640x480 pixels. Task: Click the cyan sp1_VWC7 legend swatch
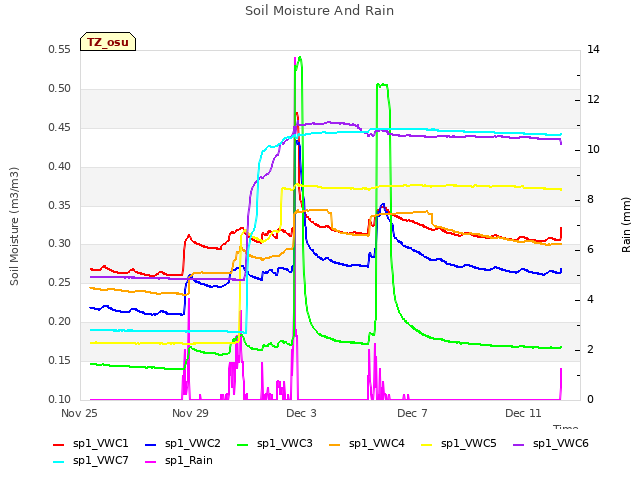tap(59, 462)
